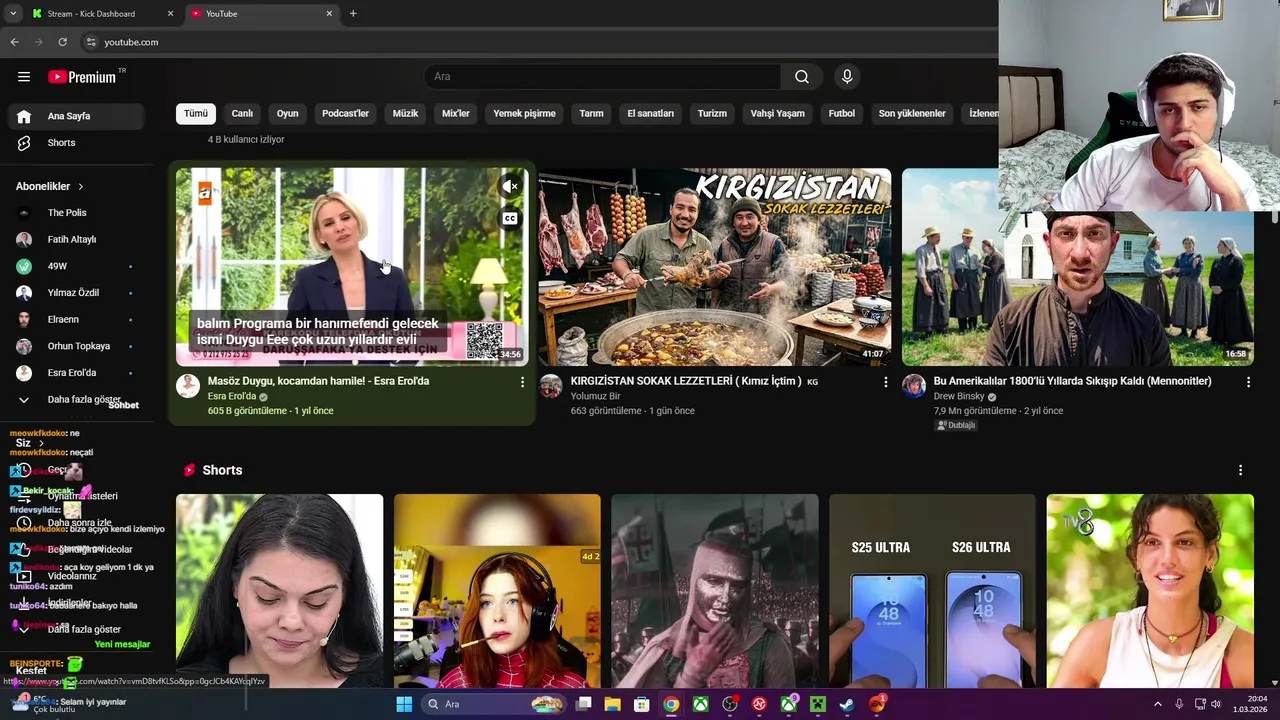Click the Yolumuz Bir channel avatar
Screen dimensions: 1280x720
[551, 386]
